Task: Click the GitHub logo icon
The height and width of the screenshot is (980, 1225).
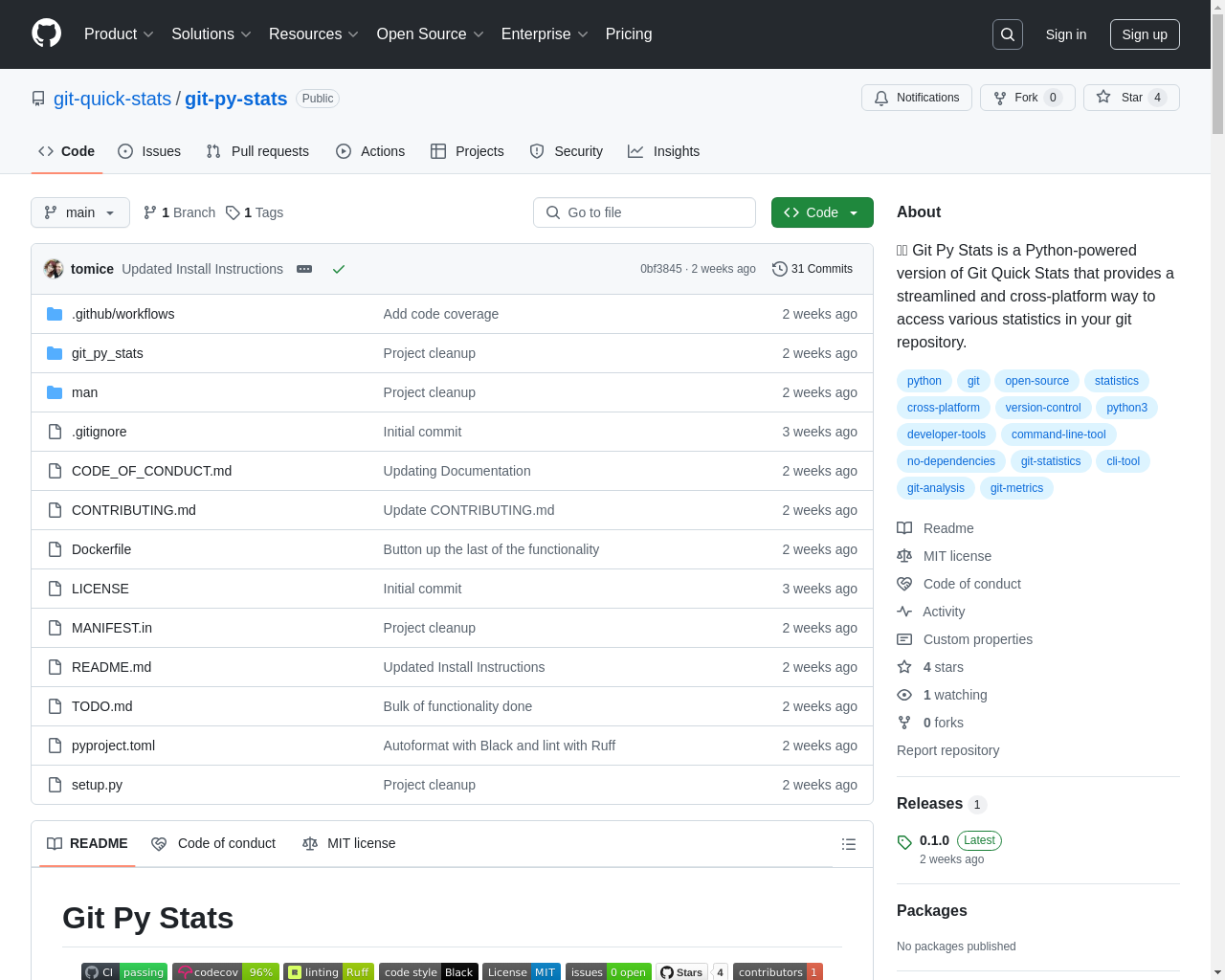Action: click(x=46, y=33)
